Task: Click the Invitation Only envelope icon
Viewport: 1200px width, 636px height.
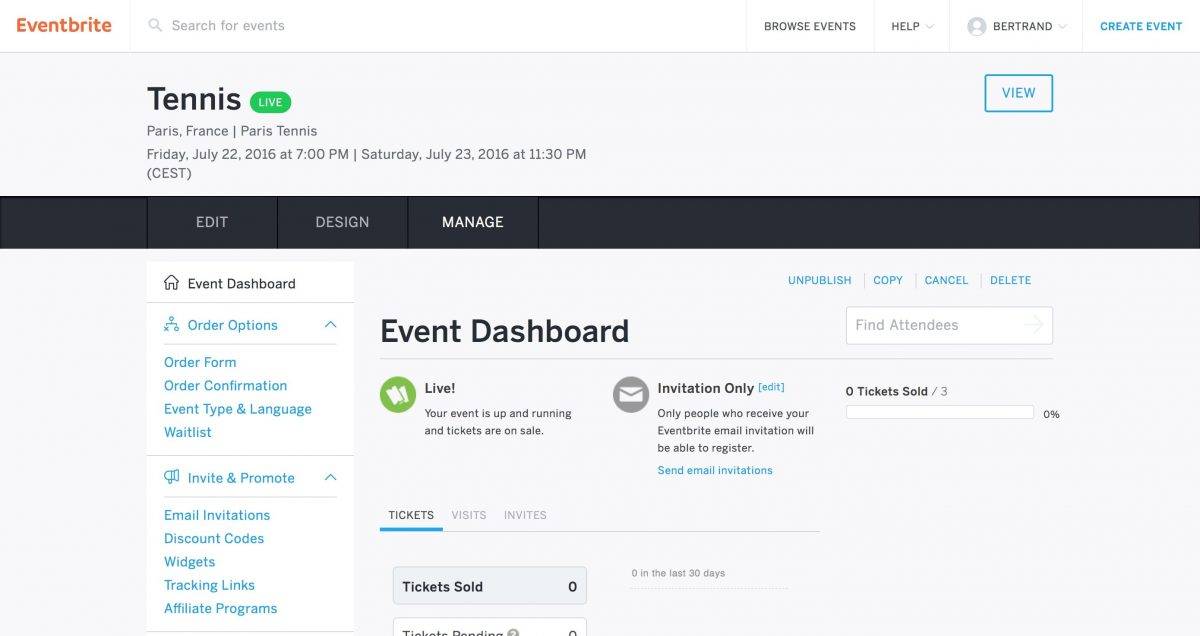Action: (631, 395)
